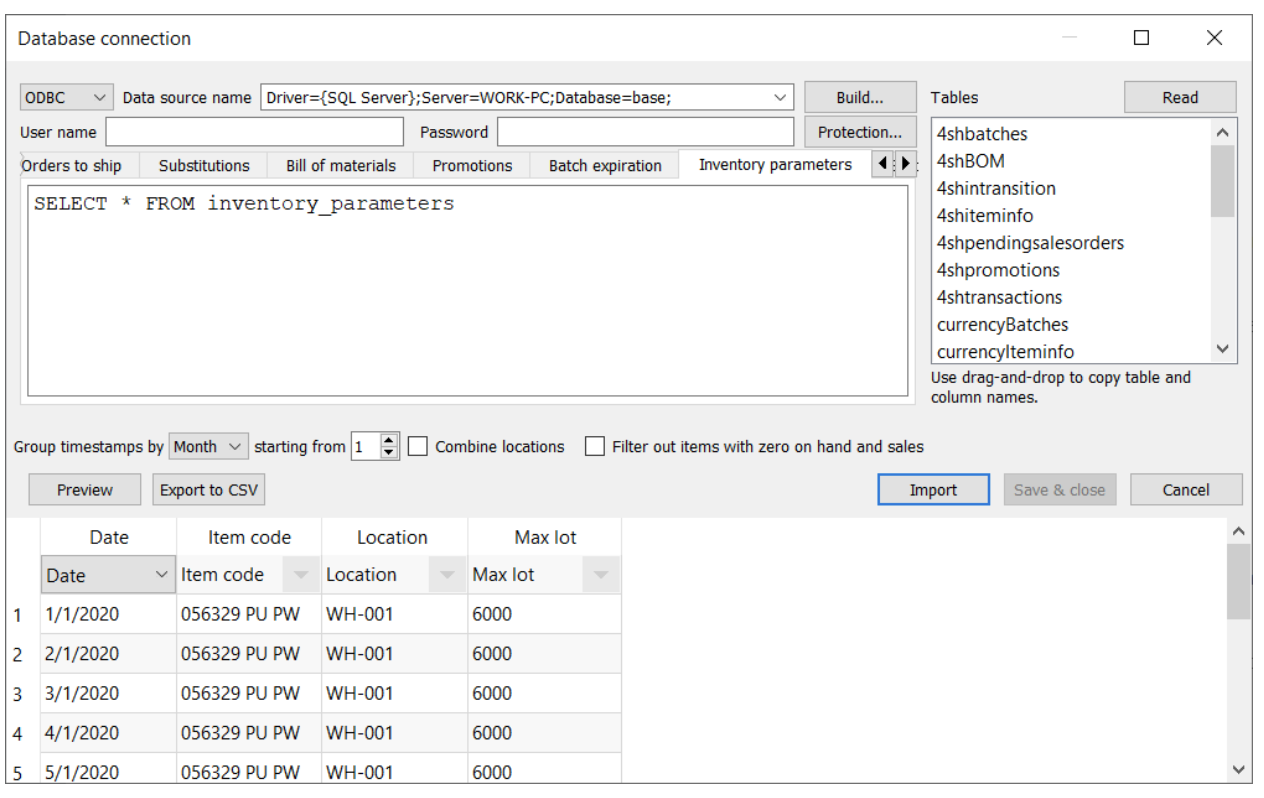Open the Item code column filter arrow
The width and height of the screenshot is (1264, 798).
[x=300, y=575]
